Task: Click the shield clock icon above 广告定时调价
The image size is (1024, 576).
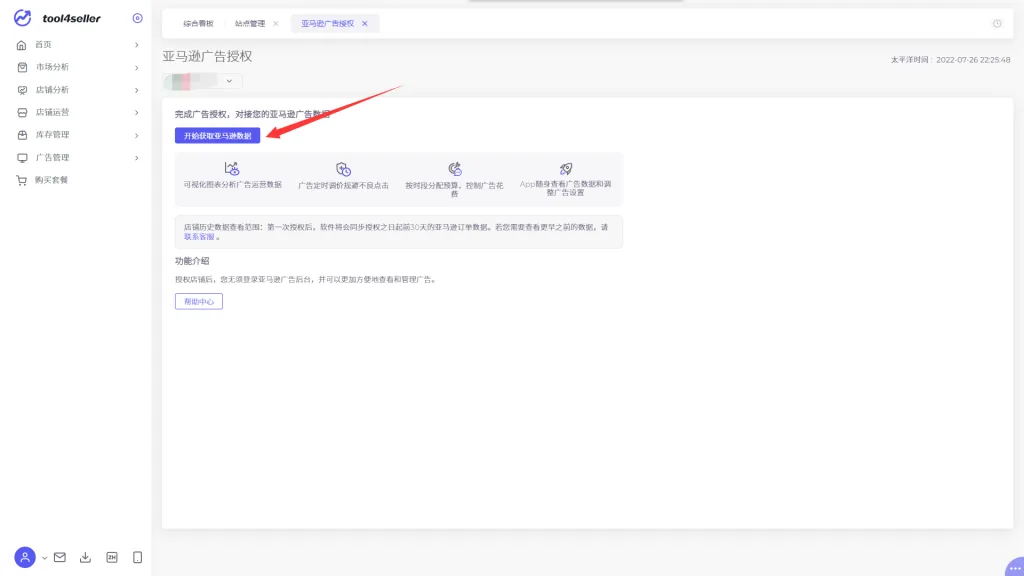Action: [344, 169]
